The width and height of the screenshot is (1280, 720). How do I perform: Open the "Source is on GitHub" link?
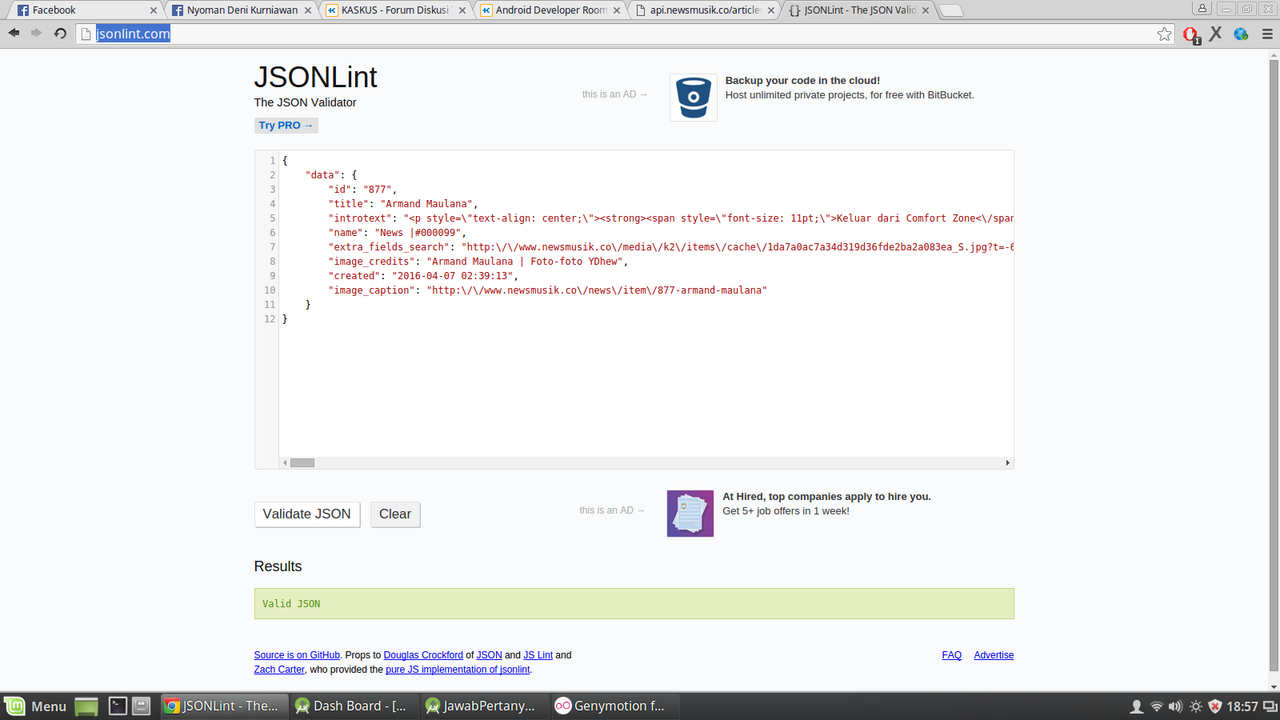[x=296, y=655]
